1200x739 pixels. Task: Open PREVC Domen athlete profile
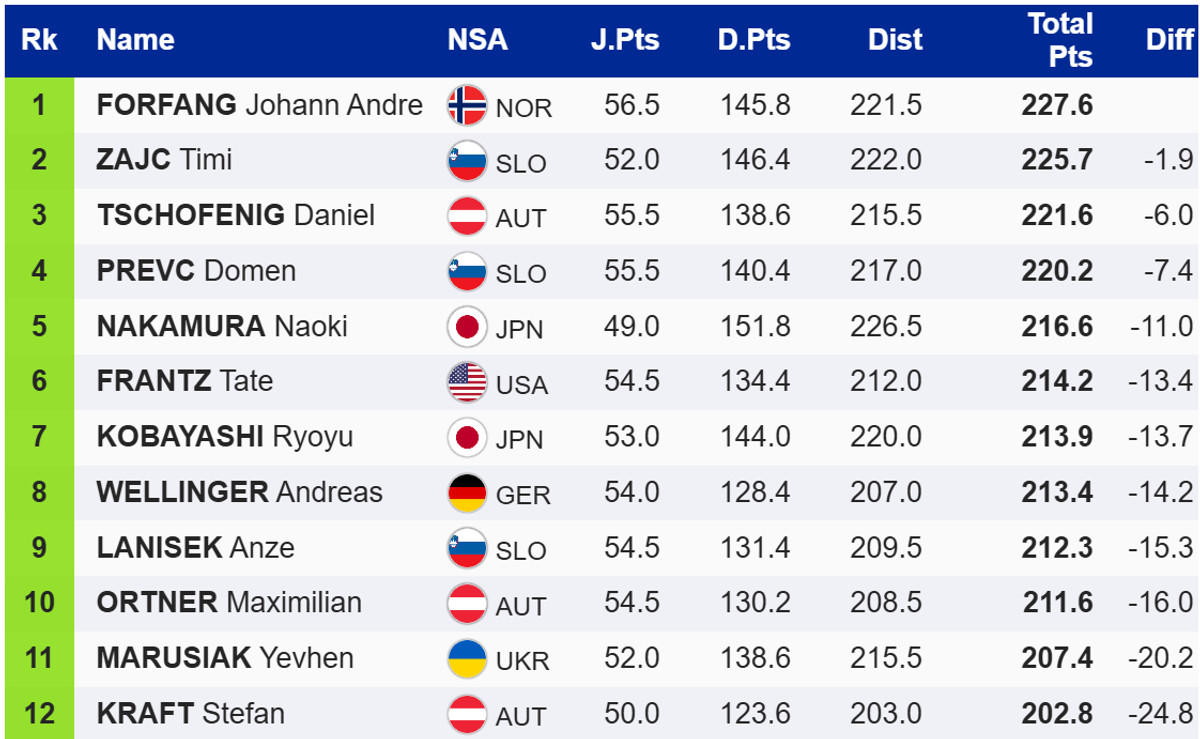coord(196,271)
